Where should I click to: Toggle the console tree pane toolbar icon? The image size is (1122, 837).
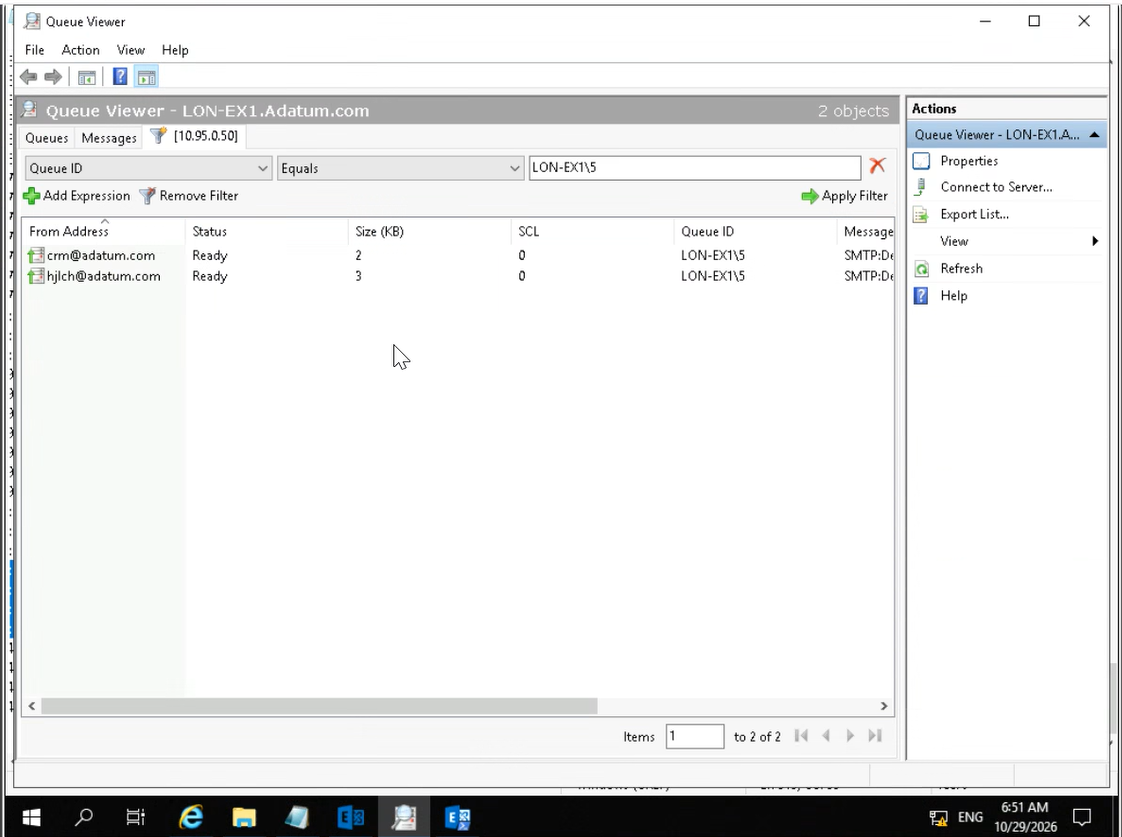coord(87,77)
